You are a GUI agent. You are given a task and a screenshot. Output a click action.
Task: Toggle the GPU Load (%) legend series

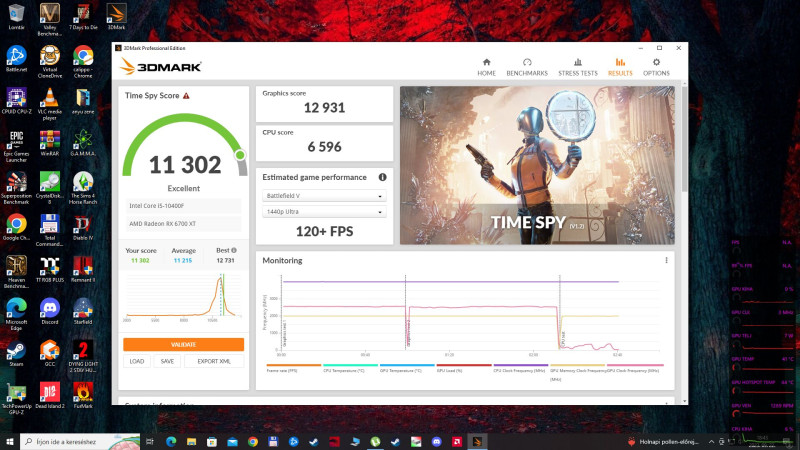point(464,368)
